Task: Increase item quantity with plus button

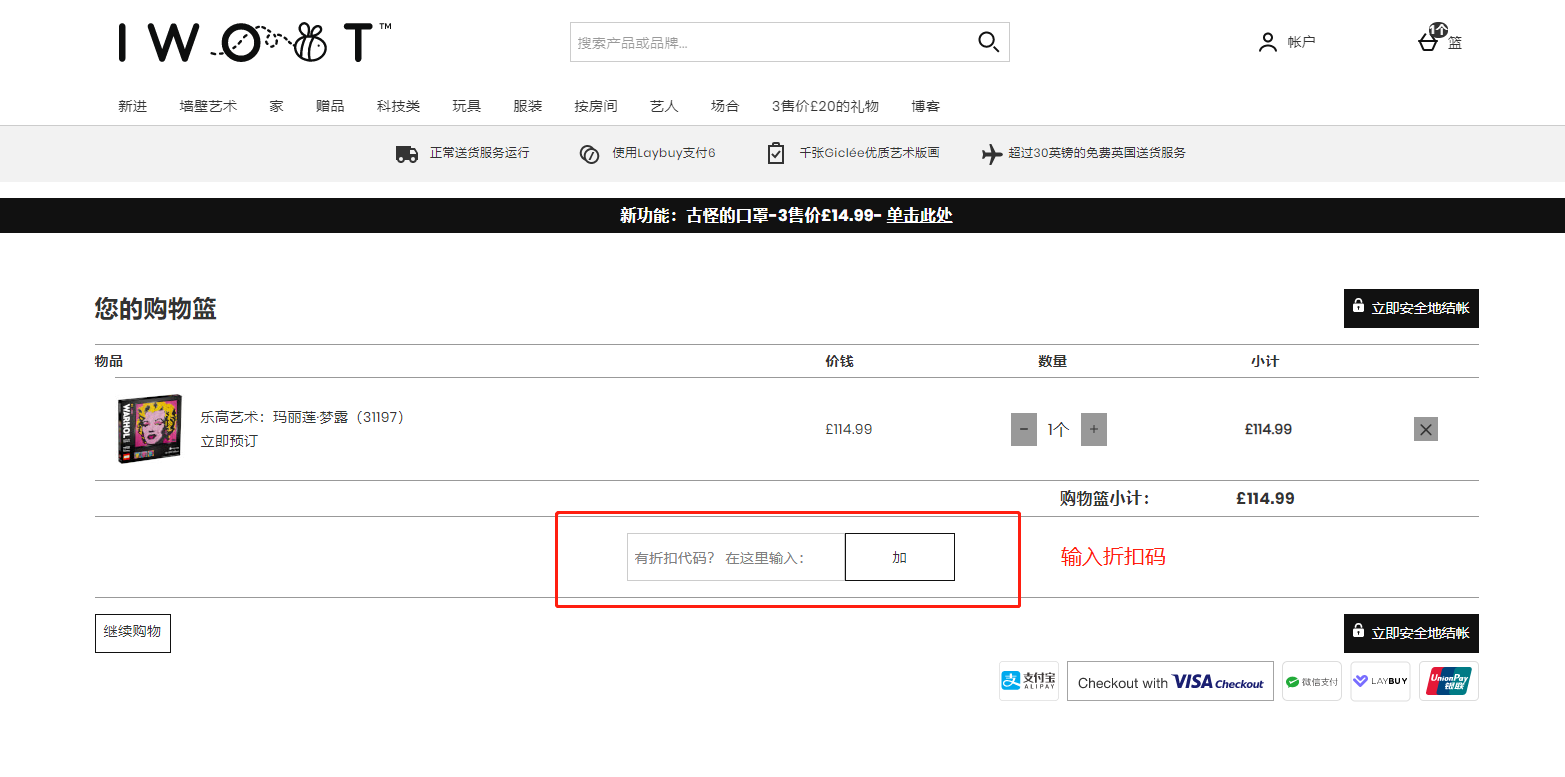Action: click(x=1093, y=429)
